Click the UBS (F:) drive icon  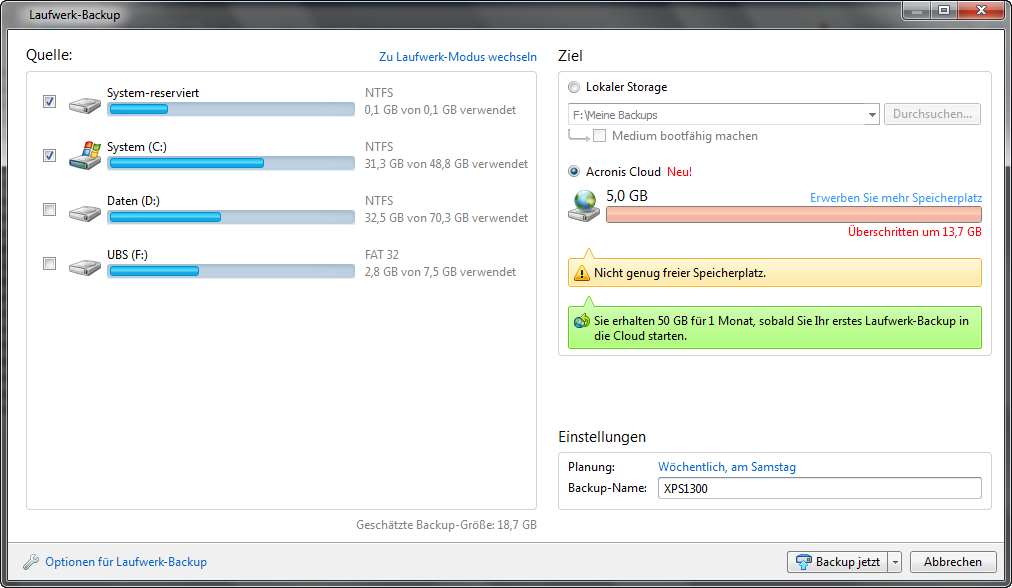pos(84,265)
